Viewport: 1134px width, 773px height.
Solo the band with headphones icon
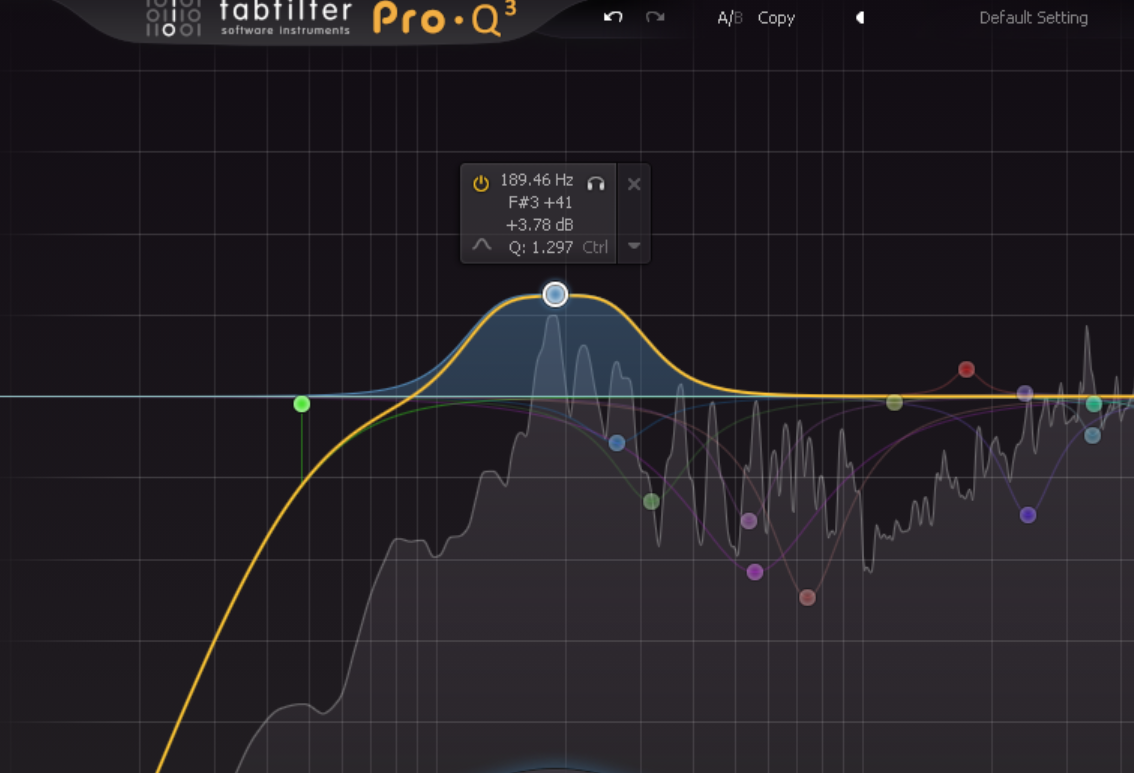point(596,183)
